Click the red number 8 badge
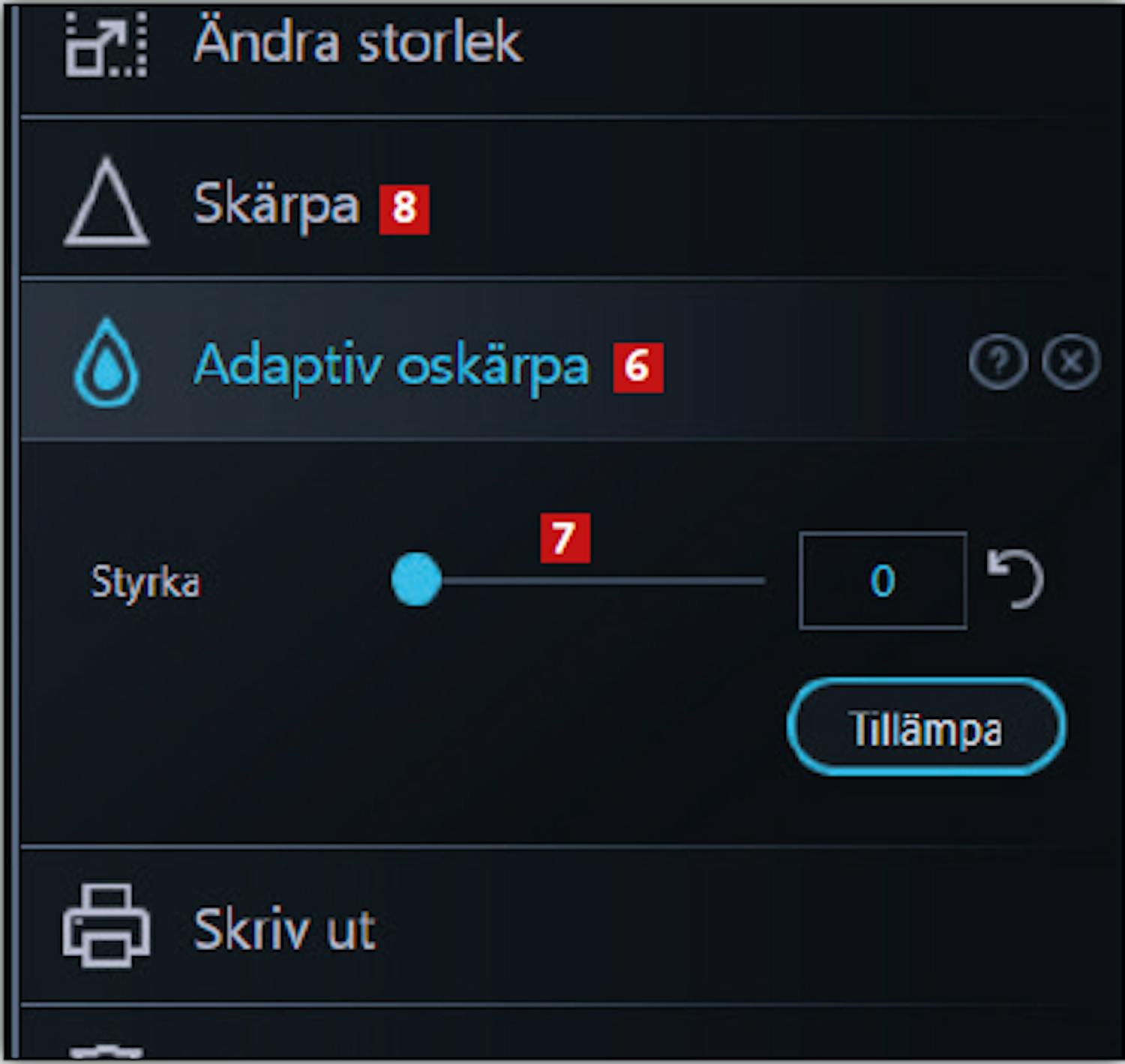 404,209
